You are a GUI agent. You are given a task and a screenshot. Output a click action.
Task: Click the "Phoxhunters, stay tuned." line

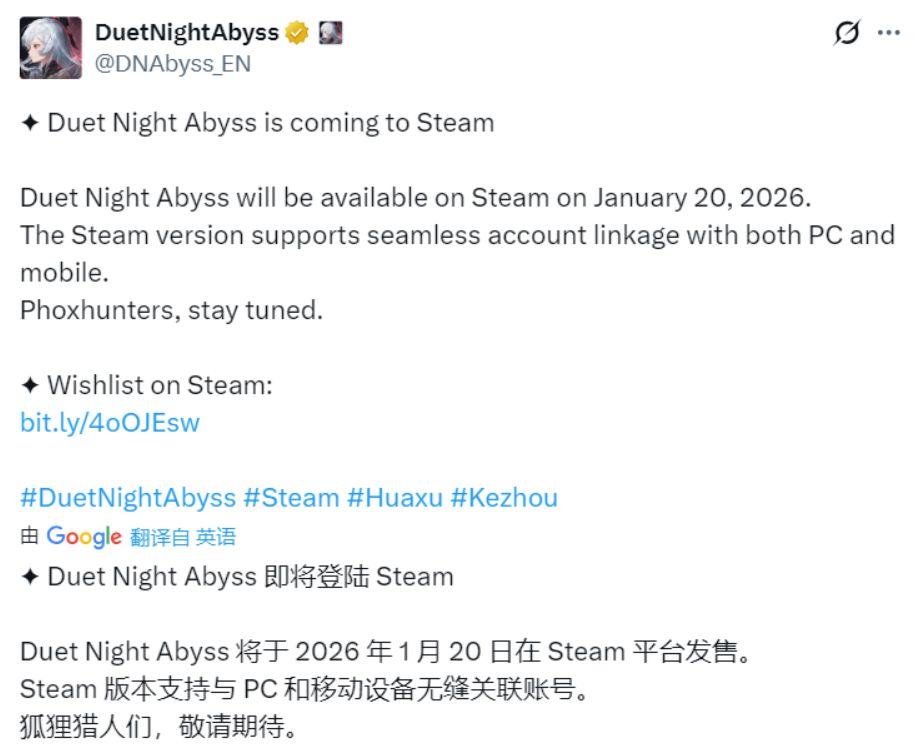point(171,309)
